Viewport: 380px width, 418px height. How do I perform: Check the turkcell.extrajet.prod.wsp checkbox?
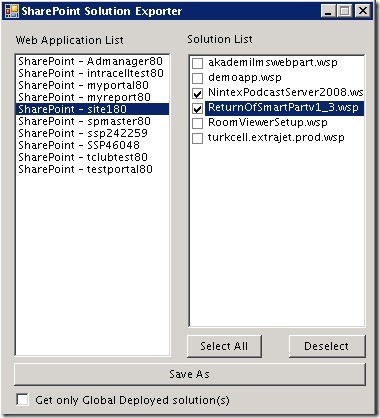click(x=198, y=138)
